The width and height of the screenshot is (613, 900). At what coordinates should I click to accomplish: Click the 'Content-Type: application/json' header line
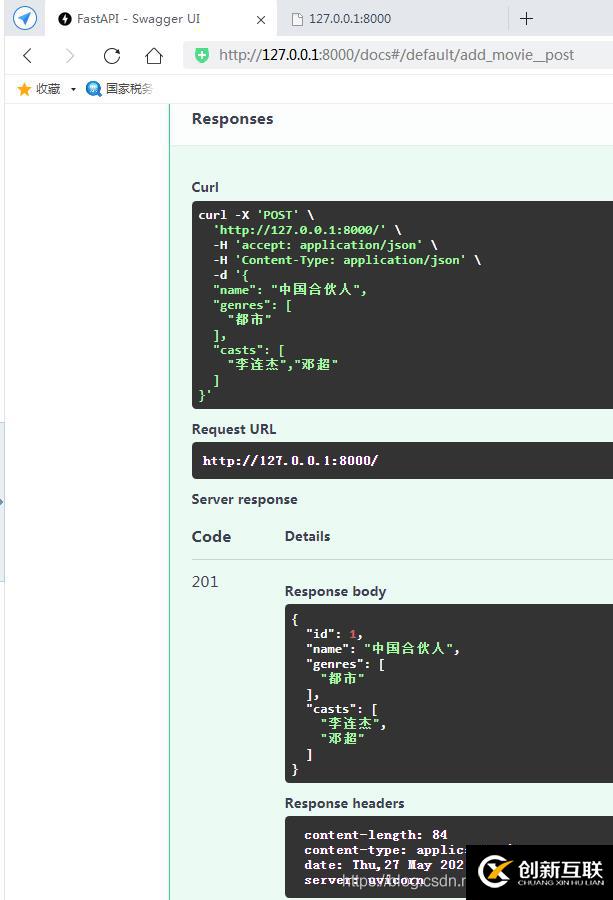pyautogui.click(x=347, y=260)
